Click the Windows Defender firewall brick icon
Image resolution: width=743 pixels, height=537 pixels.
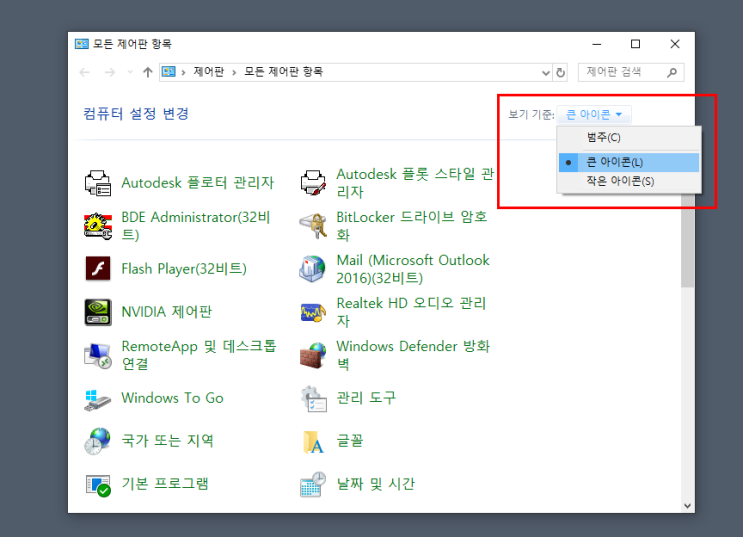(313, 355)
